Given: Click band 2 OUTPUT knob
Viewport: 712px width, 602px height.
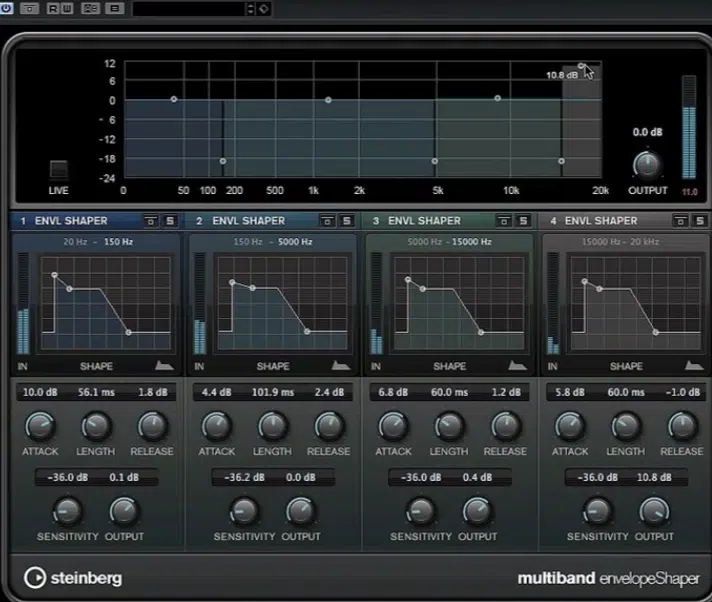Looking at the screenshot, I should 301,511.
